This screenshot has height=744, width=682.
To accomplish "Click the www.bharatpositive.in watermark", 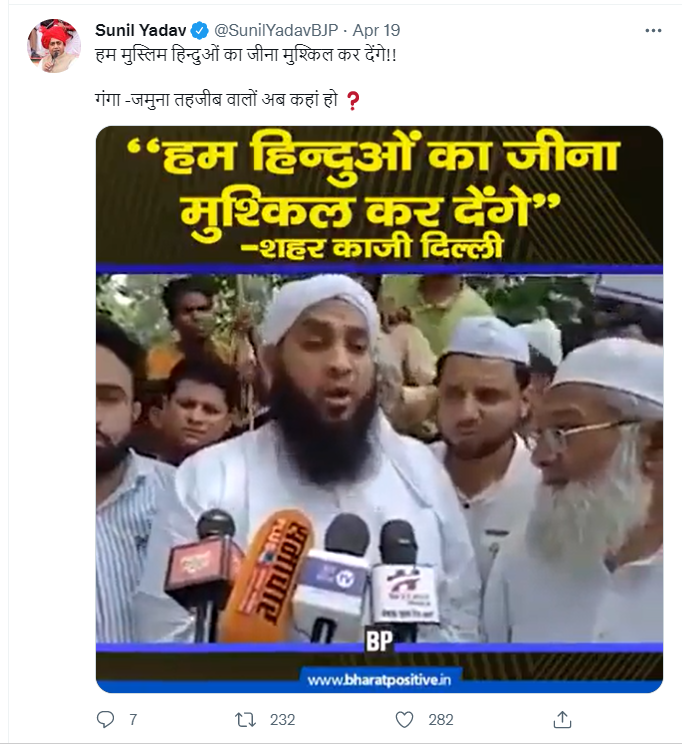I will tap(379, 680).
